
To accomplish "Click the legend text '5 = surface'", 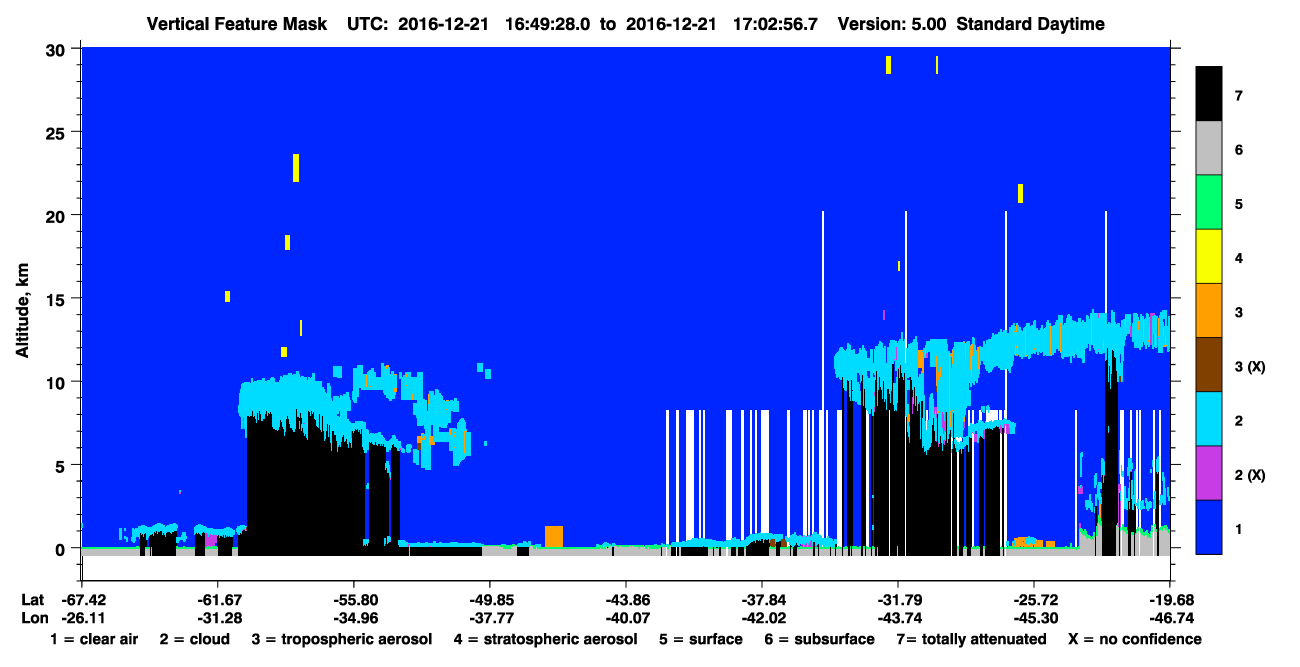I will [701, 639].
